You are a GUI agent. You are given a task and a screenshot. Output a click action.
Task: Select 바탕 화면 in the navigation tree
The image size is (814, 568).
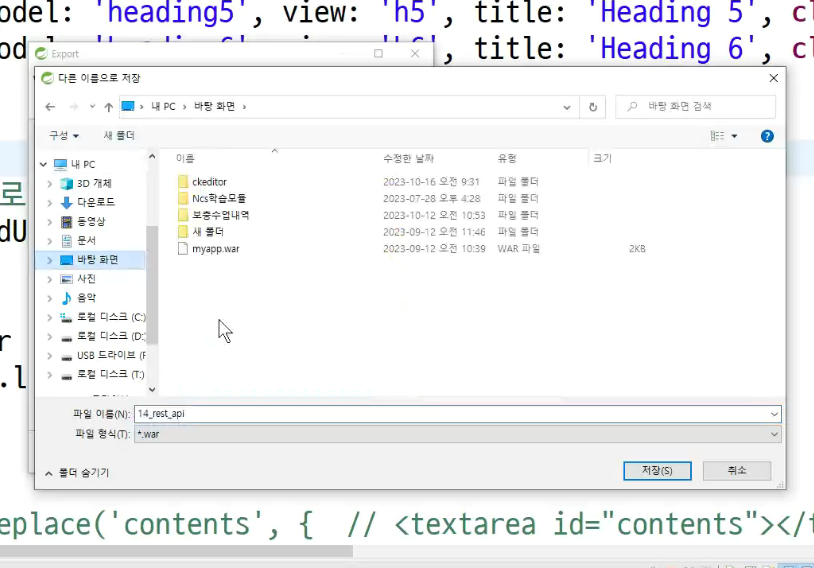(98, 260)
